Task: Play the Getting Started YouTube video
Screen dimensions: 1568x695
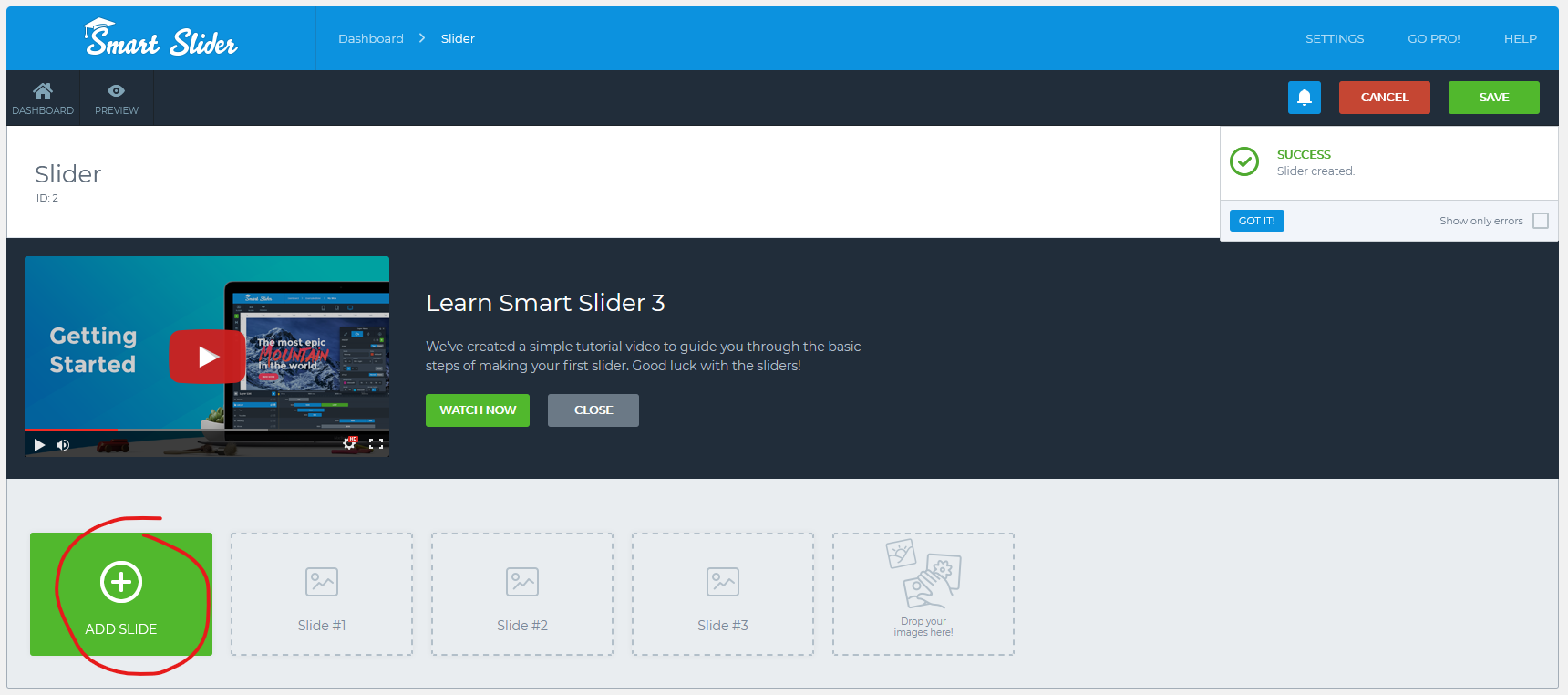Action: pos(207,357)
